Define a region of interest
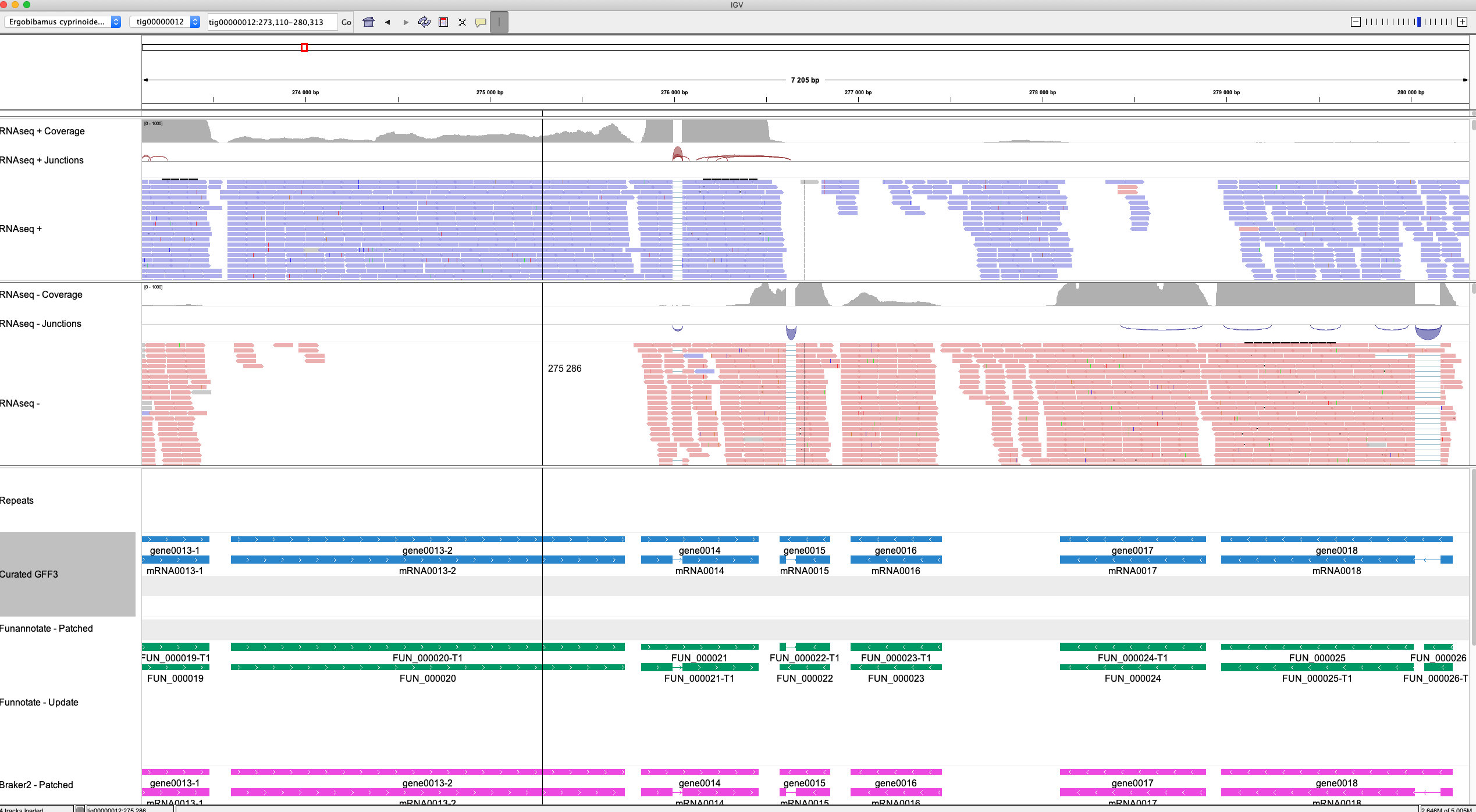The height and width of the screenshot is (812, 1476). pyautogui.click(x=443, y=22)
